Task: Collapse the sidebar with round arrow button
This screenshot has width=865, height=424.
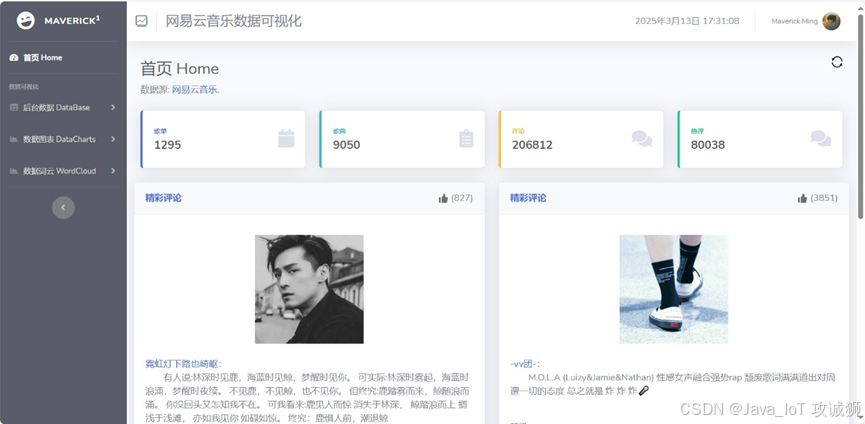Action: 63,207
